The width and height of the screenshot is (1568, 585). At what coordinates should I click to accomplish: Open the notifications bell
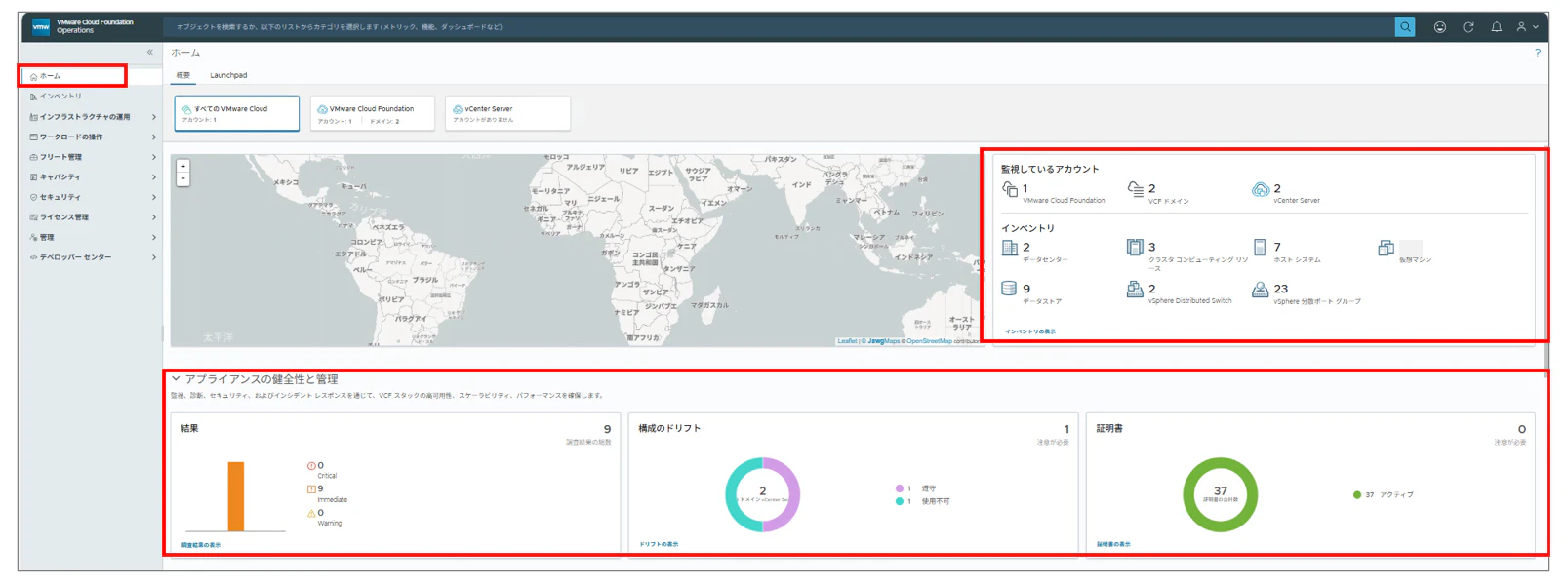coord(1496,27)
